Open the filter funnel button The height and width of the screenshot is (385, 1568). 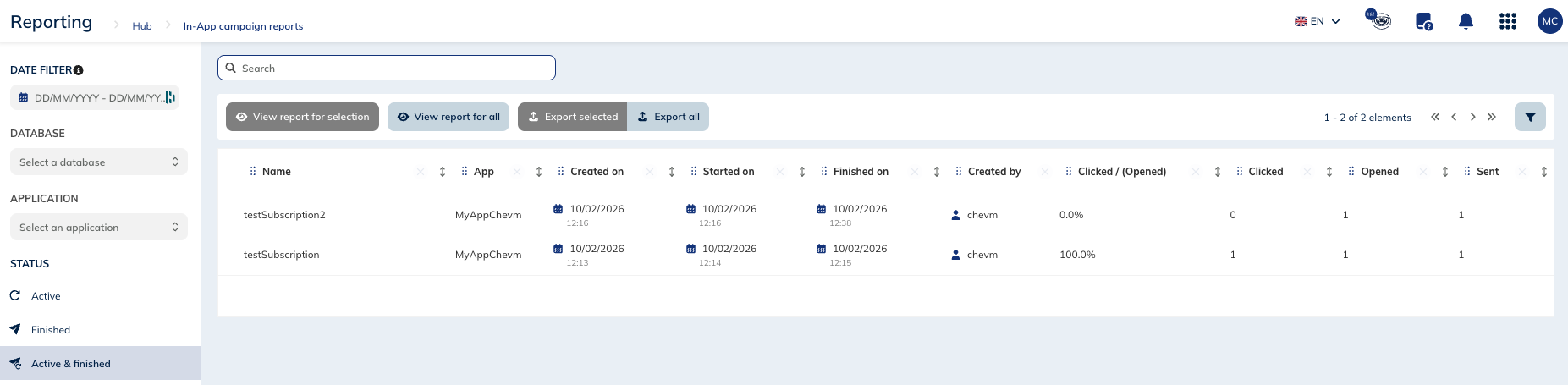tap(1530, 117)
